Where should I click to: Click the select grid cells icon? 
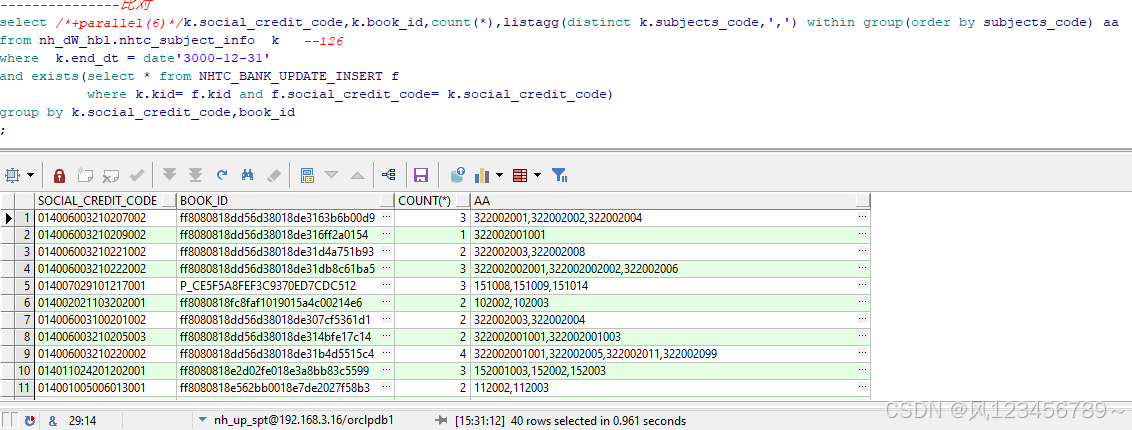(x=12, y=175)
